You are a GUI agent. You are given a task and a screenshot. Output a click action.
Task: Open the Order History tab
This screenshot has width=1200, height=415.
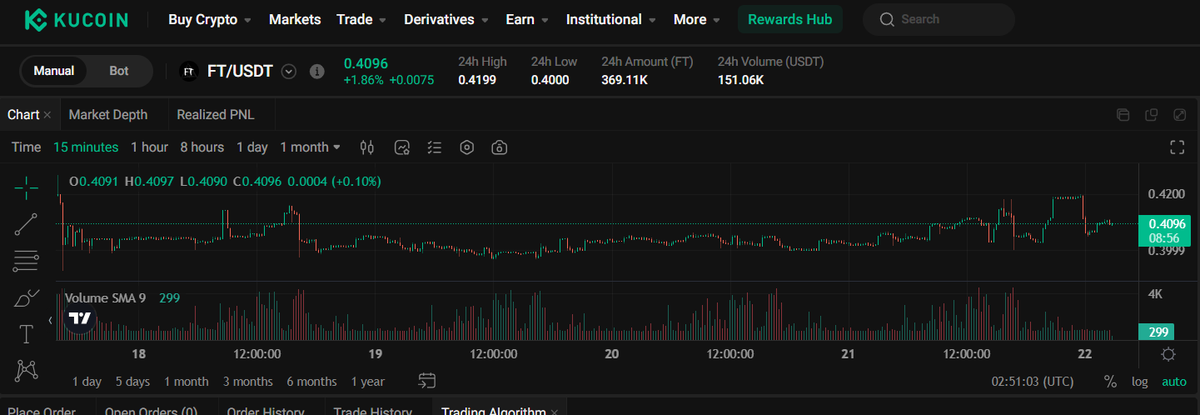(x=264, y=411)
